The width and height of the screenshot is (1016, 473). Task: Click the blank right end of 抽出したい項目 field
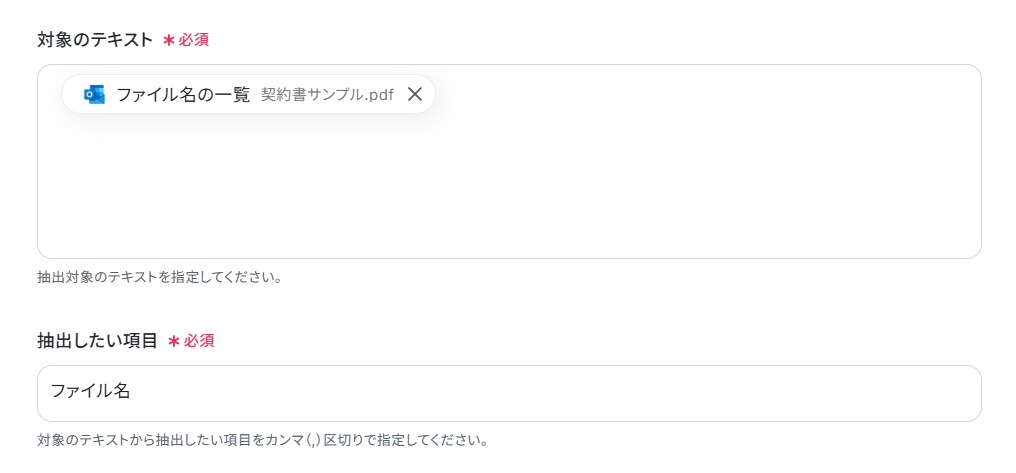tap(907, 393)
